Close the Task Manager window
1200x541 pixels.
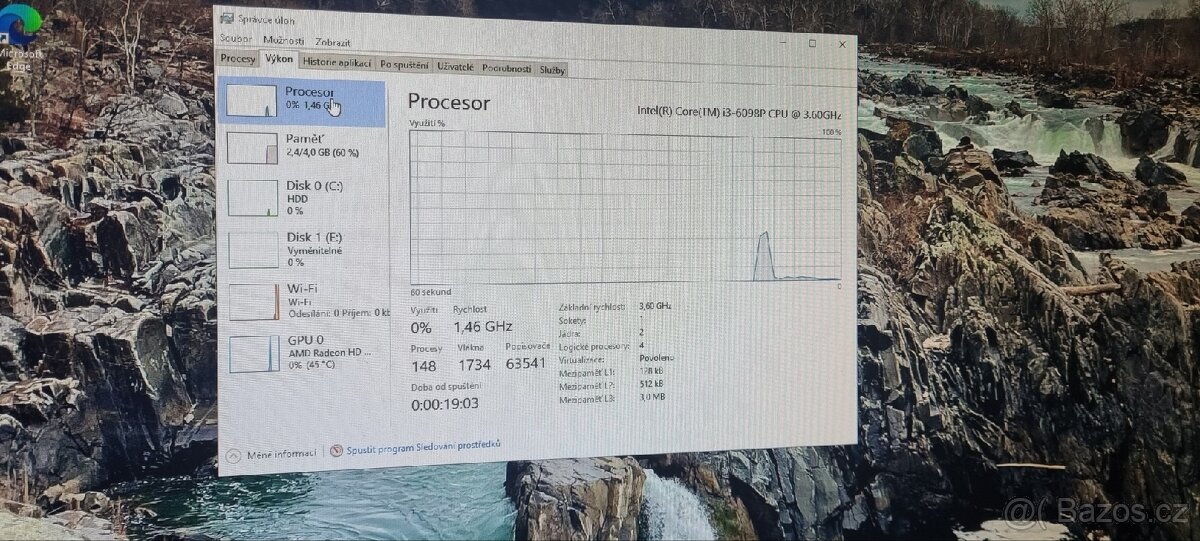coord(843,44)
